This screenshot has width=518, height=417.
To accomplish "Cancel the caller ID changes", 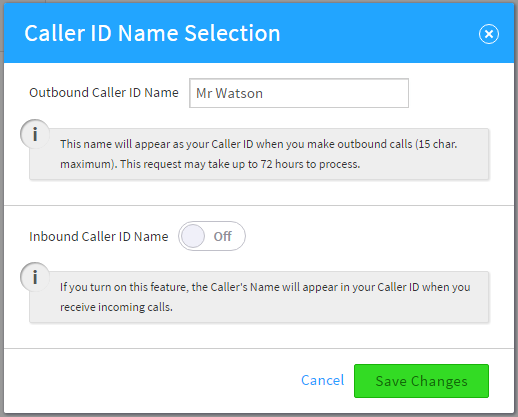I will coord(322,380).
